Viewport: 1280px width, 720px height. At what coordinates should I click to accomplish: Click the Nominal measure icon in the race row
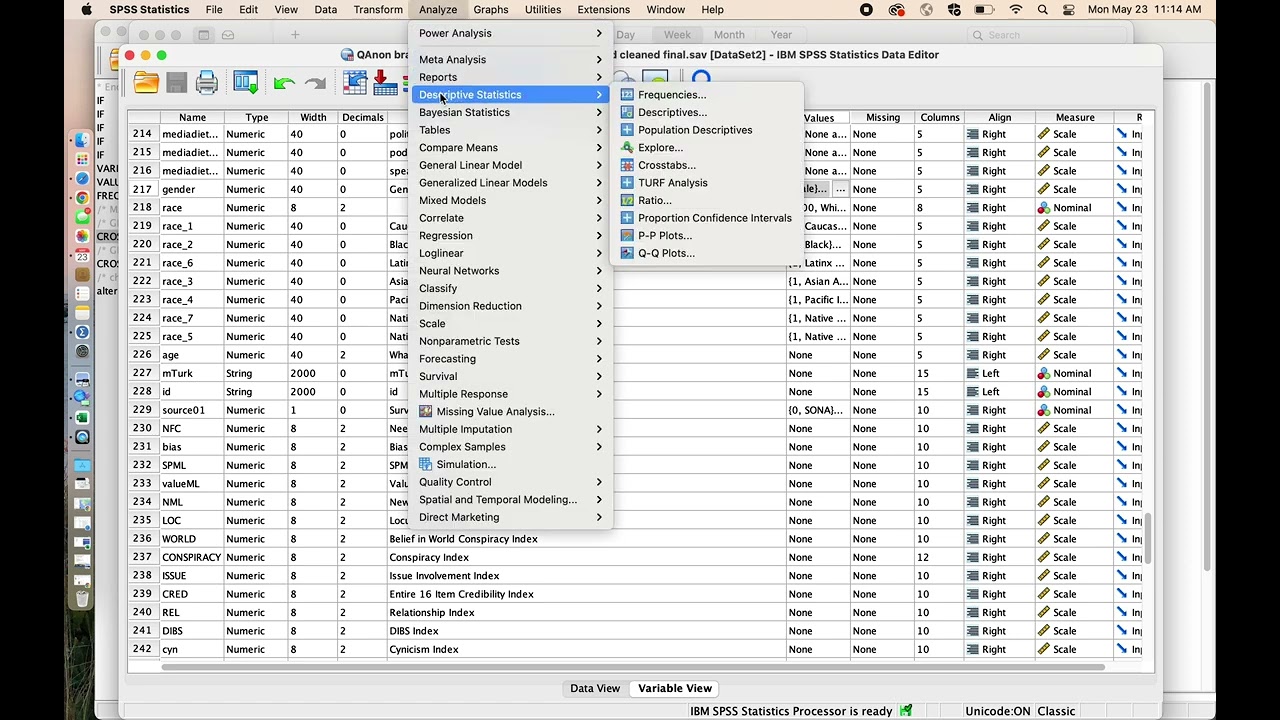coord(1043,208)
